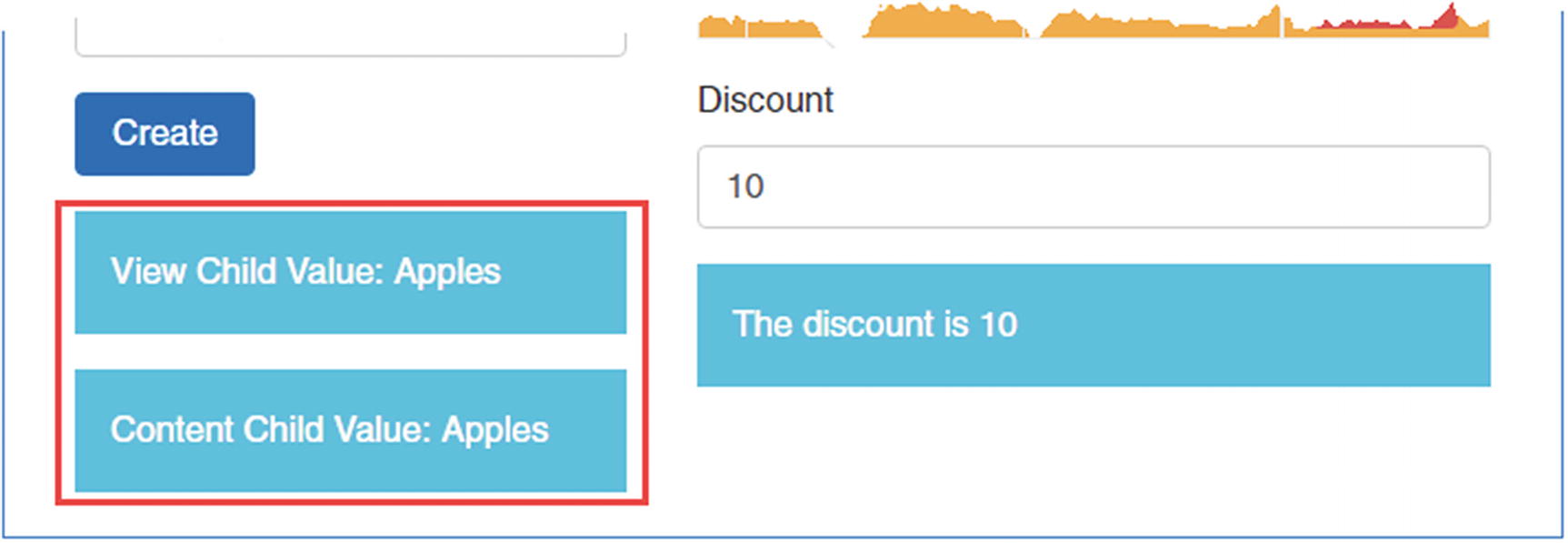1568x543 pixels.
Task: Click the number 10 in the discount message
Action: click(x=998, y=325)
